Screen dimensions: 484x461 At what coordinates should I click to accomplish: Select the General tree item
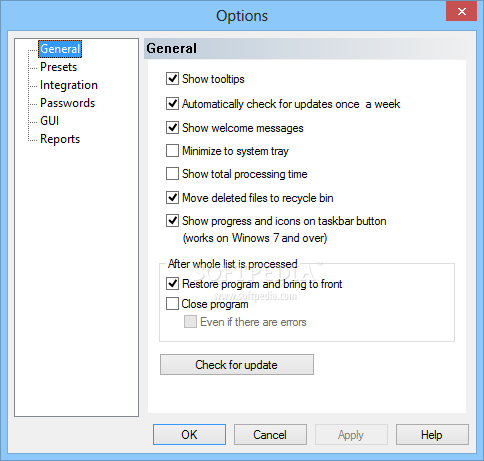(x=60, y=49)
